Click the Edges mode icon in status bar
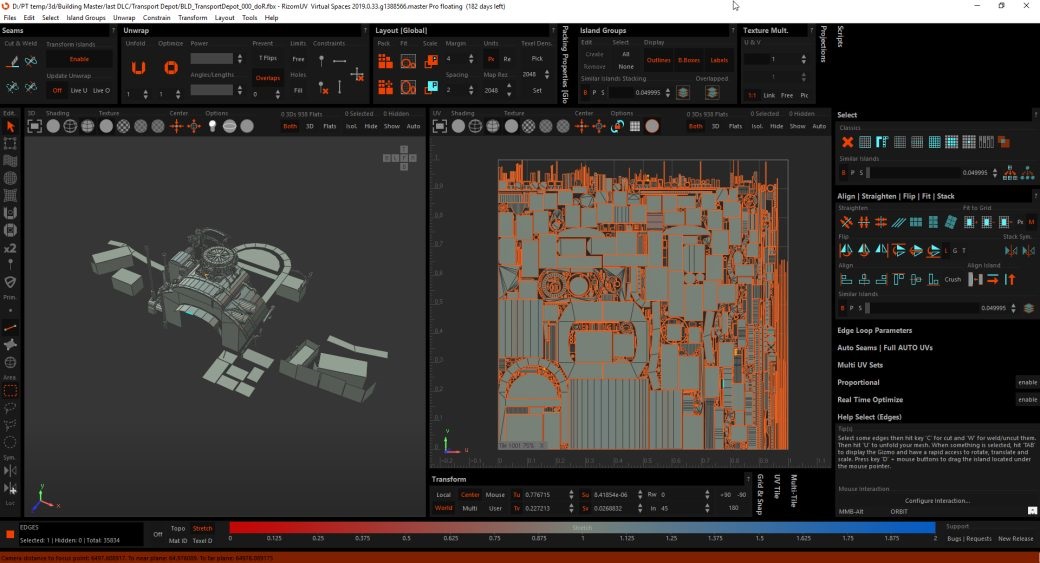Image resolution: width=1040 pixels, height=563 pixels. [x=10, y=533]
